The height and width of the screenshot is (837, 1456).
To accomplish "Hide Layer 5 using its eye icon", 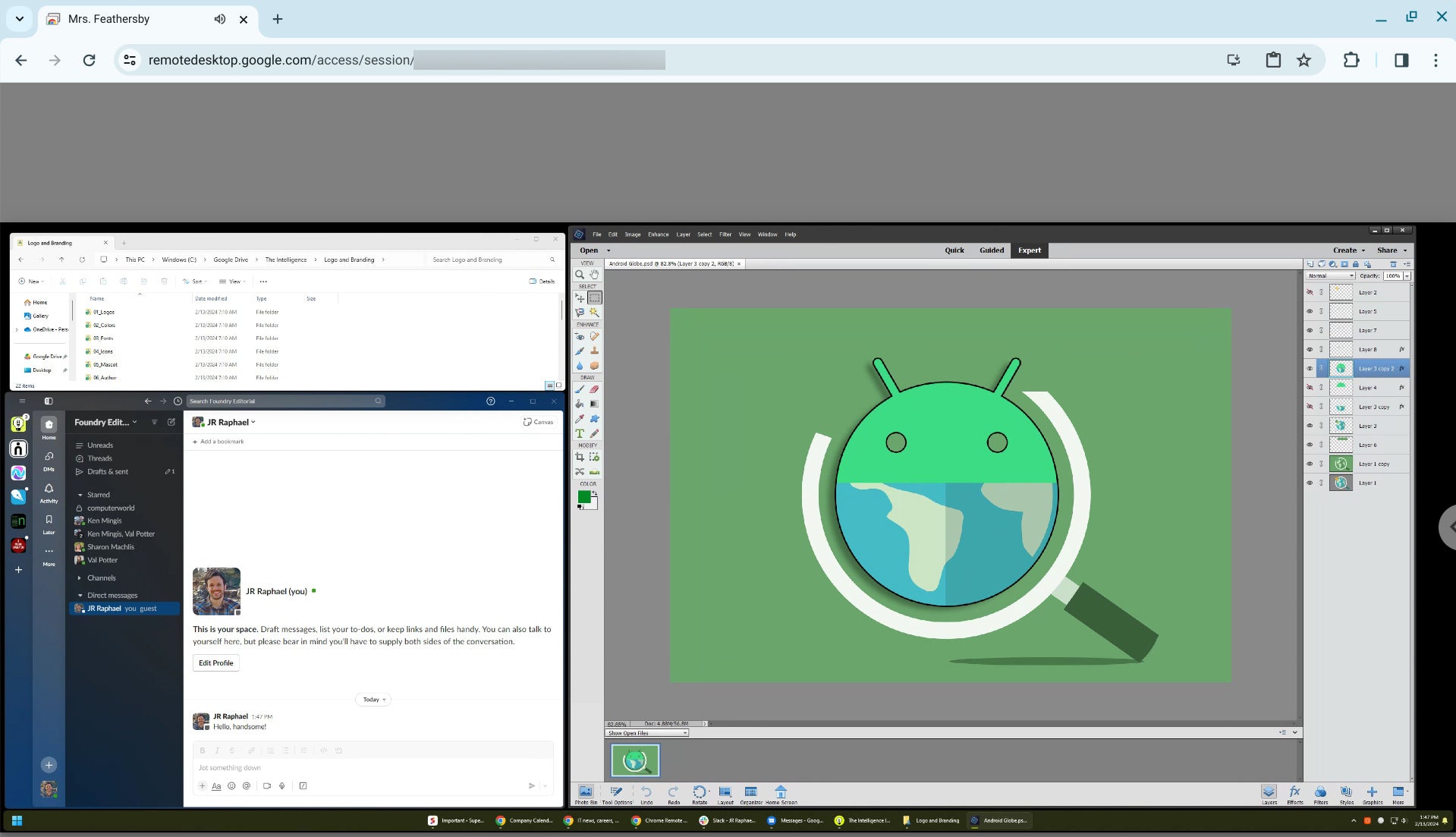I will click(1310, 311).
